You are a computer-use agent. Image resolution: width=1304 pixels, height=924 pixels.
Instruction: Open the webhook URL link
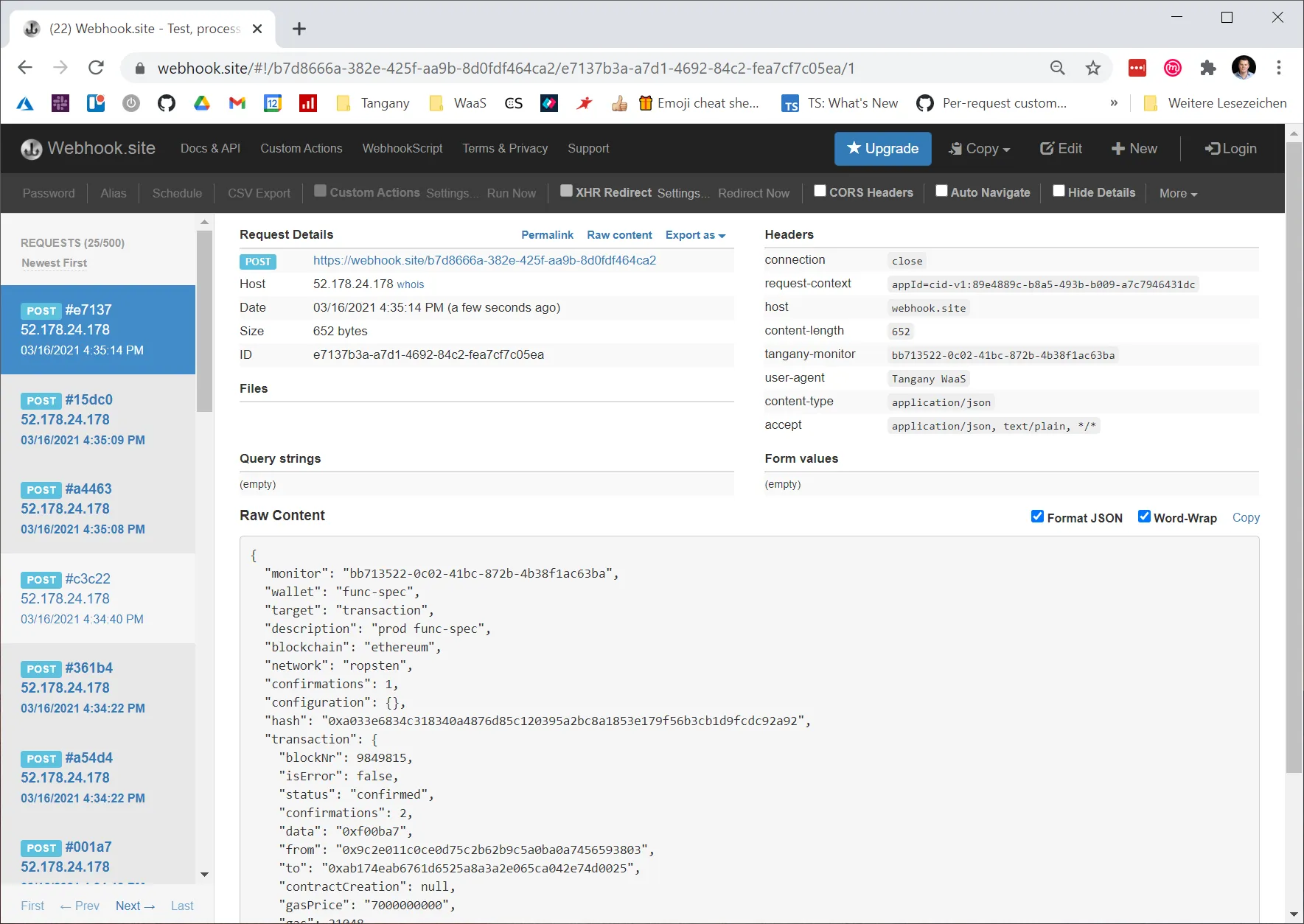pyautogui.click(x=484, y=260)
